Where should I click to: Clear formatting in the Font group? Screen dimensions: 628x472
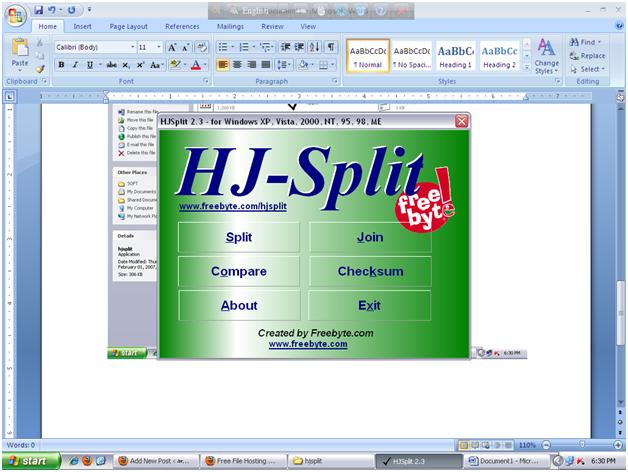pos(201,47)
